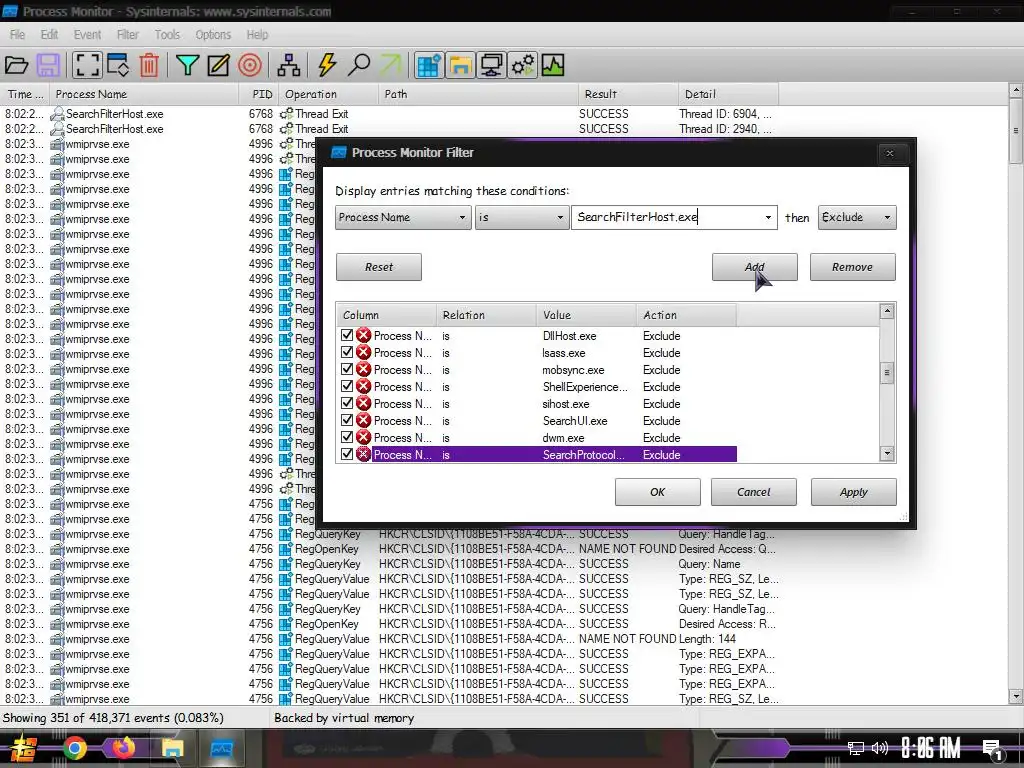The height and width of the screenshot is (768, 1024).
Task: Open the File menu
Action: pyautogui.click(x=18, y=35)
